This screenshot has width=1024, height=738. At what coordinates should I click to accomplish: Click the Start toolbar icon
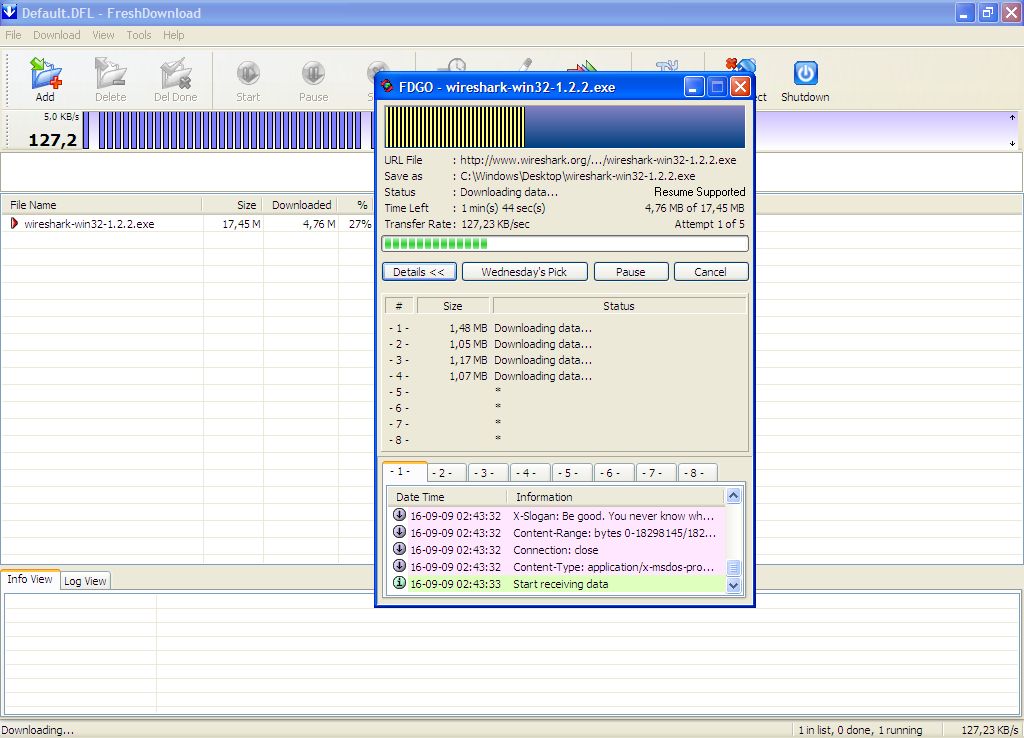coord(248,80)
